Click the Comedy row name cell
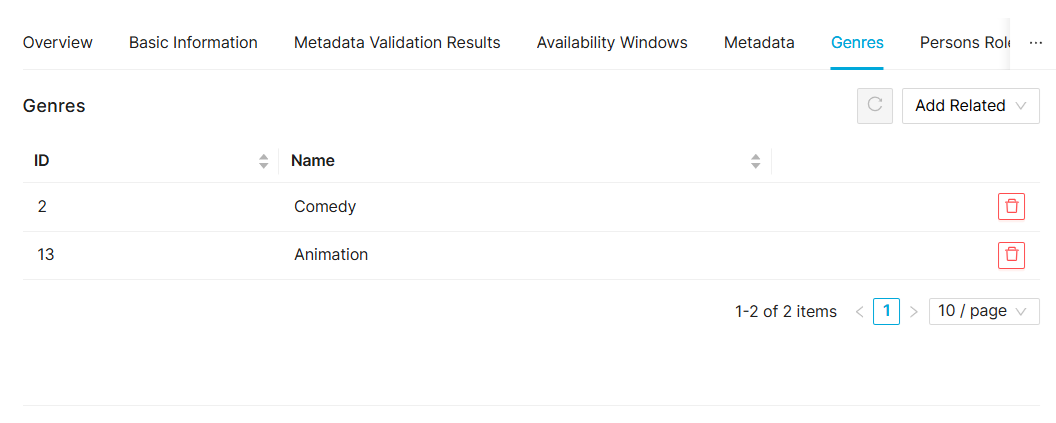This screenshot has height=423, width=1056. [x=325, y=207]
